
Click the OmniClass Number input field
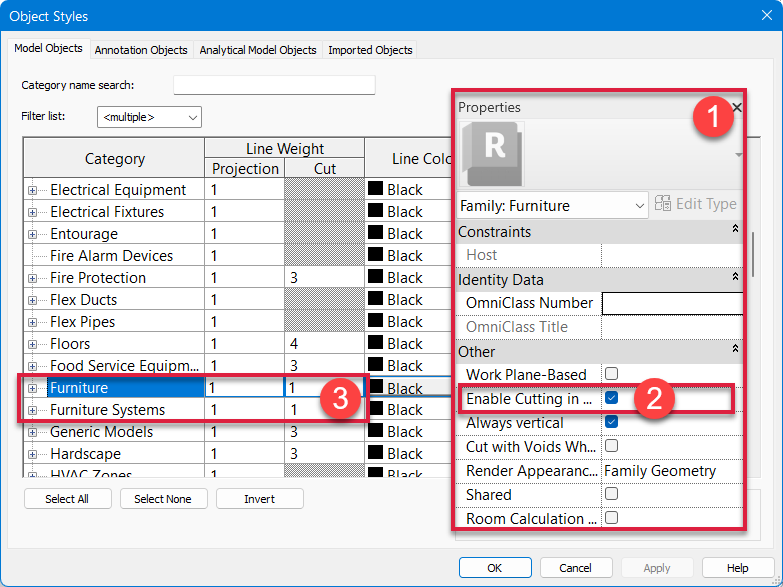pos(672,303)
